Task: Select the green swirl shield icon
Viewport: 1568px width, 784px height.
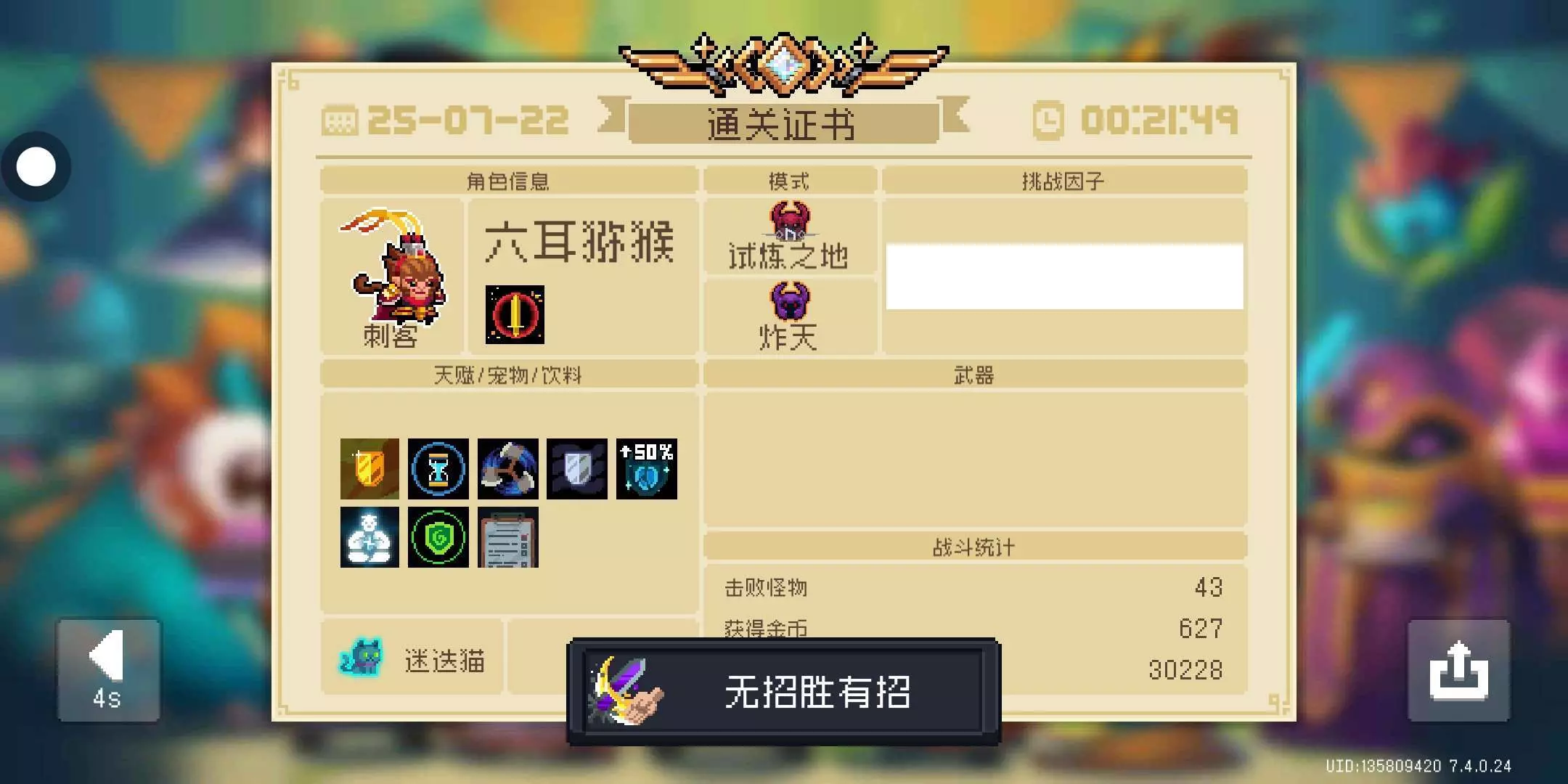Action: click(438, 537)
